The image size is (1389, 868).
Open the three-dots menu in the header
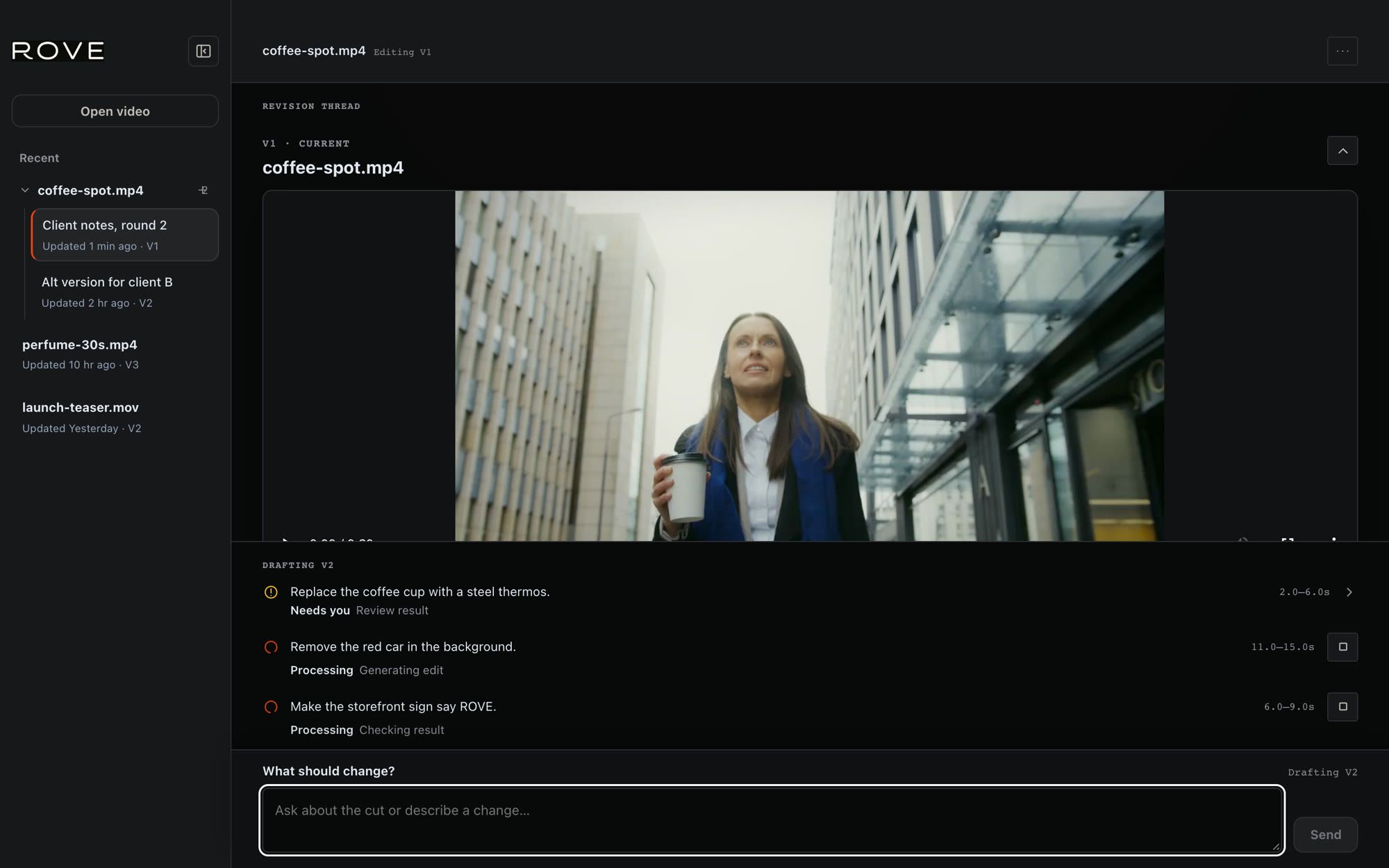pos(1342,51)
